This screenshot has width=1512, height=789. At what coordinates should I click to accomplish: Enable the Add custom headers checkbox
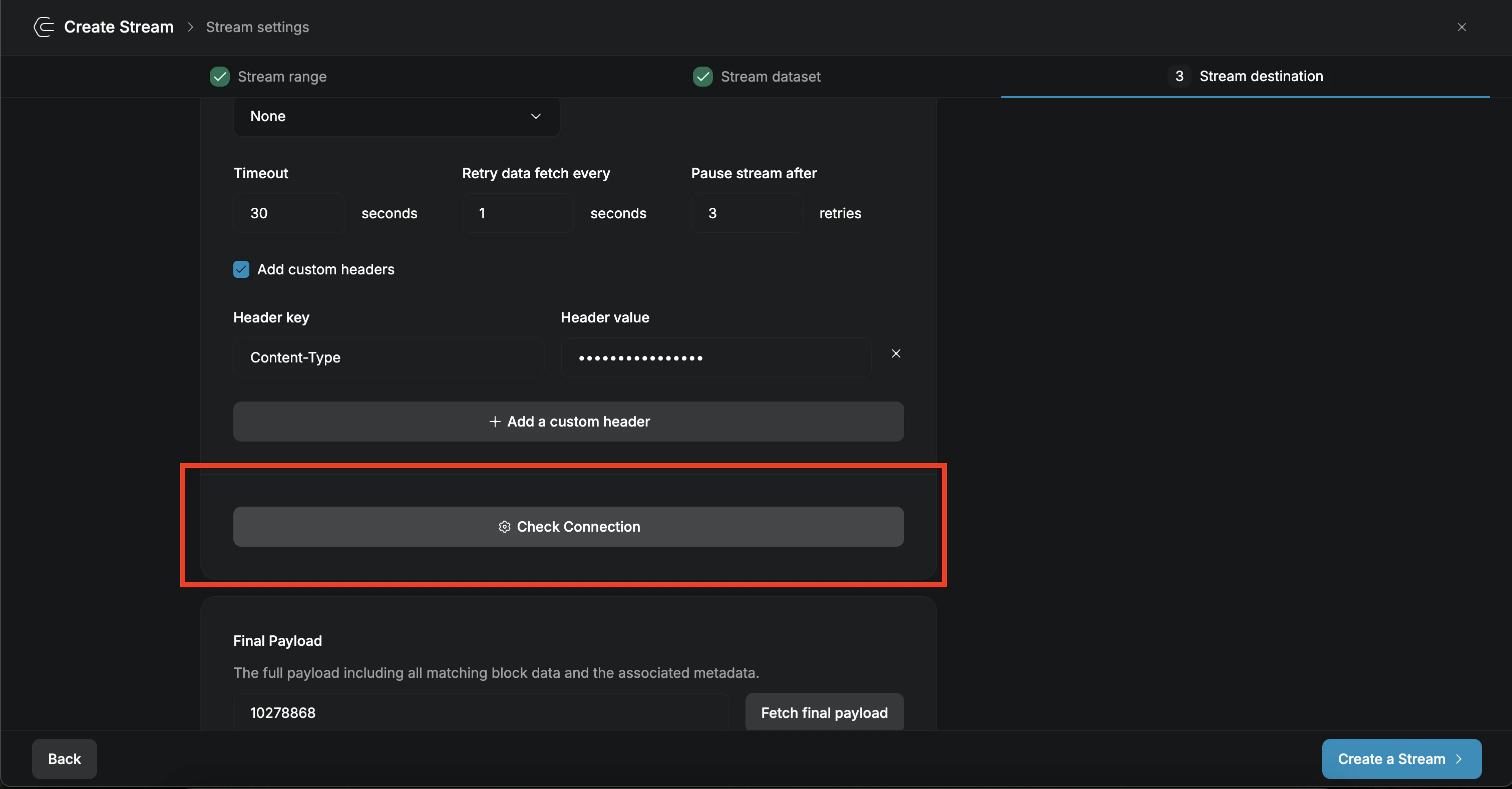pos(241,269)
